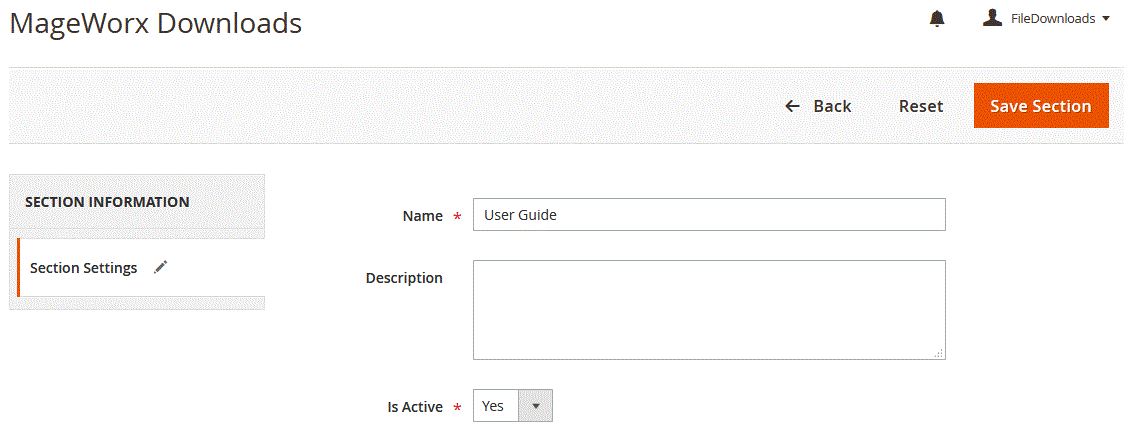The height and width of the screenshot is (430, 1130).
Task: Click the Name field label
Action: click(x=422, y=216)
